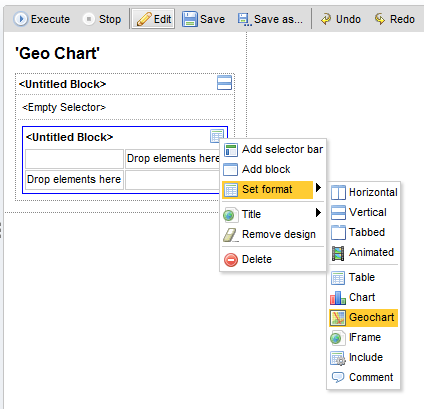
Task: Pick the Animated format option
Action: [x=364, y=252]
